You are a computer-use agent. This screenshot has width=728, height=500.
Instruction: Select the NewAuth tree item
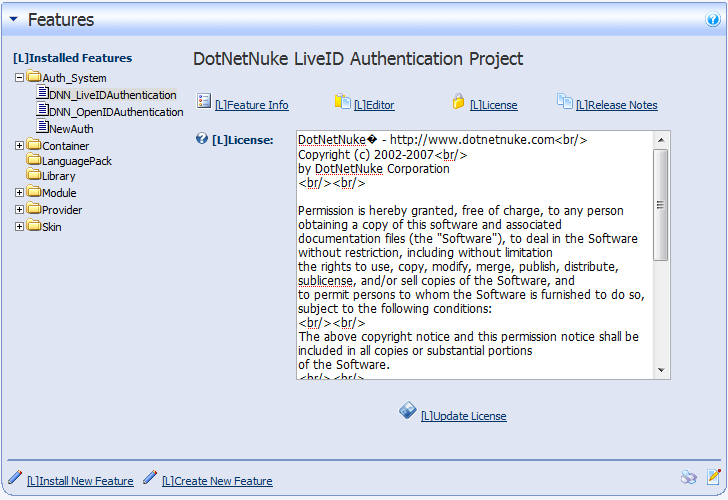pos(71,129)
